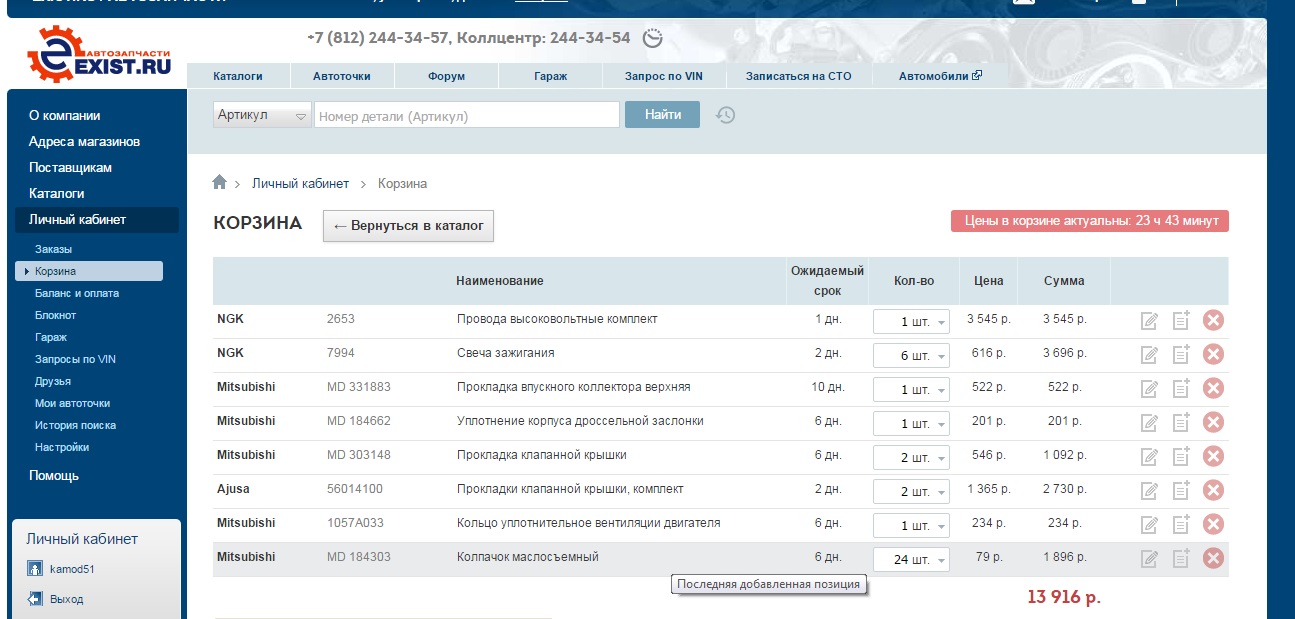This screenshot has width=1295, height=619.
Task: Click the Выход logout link
Action: pos(66,599)
